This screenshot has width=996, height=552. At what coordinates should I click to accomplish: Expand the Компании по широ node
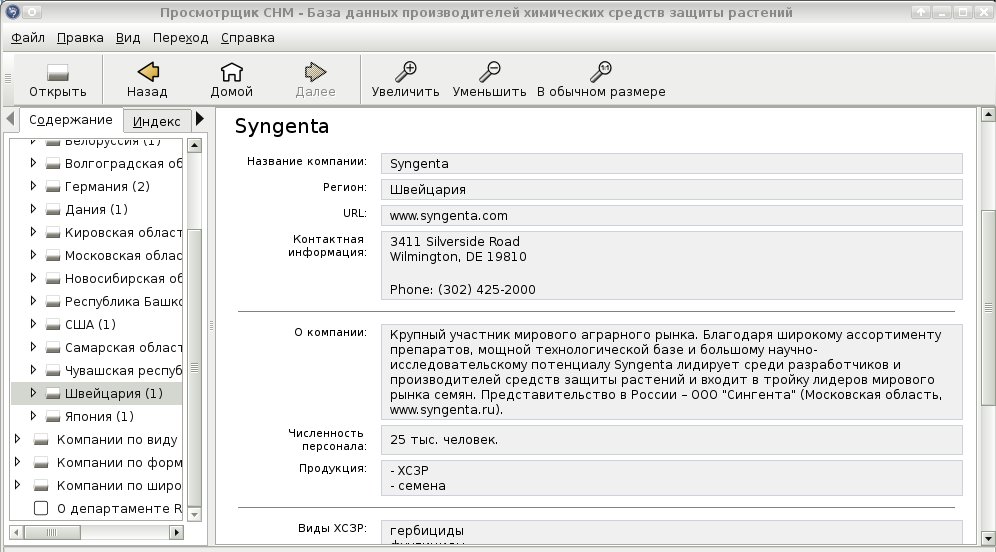(x=17, y=485)
